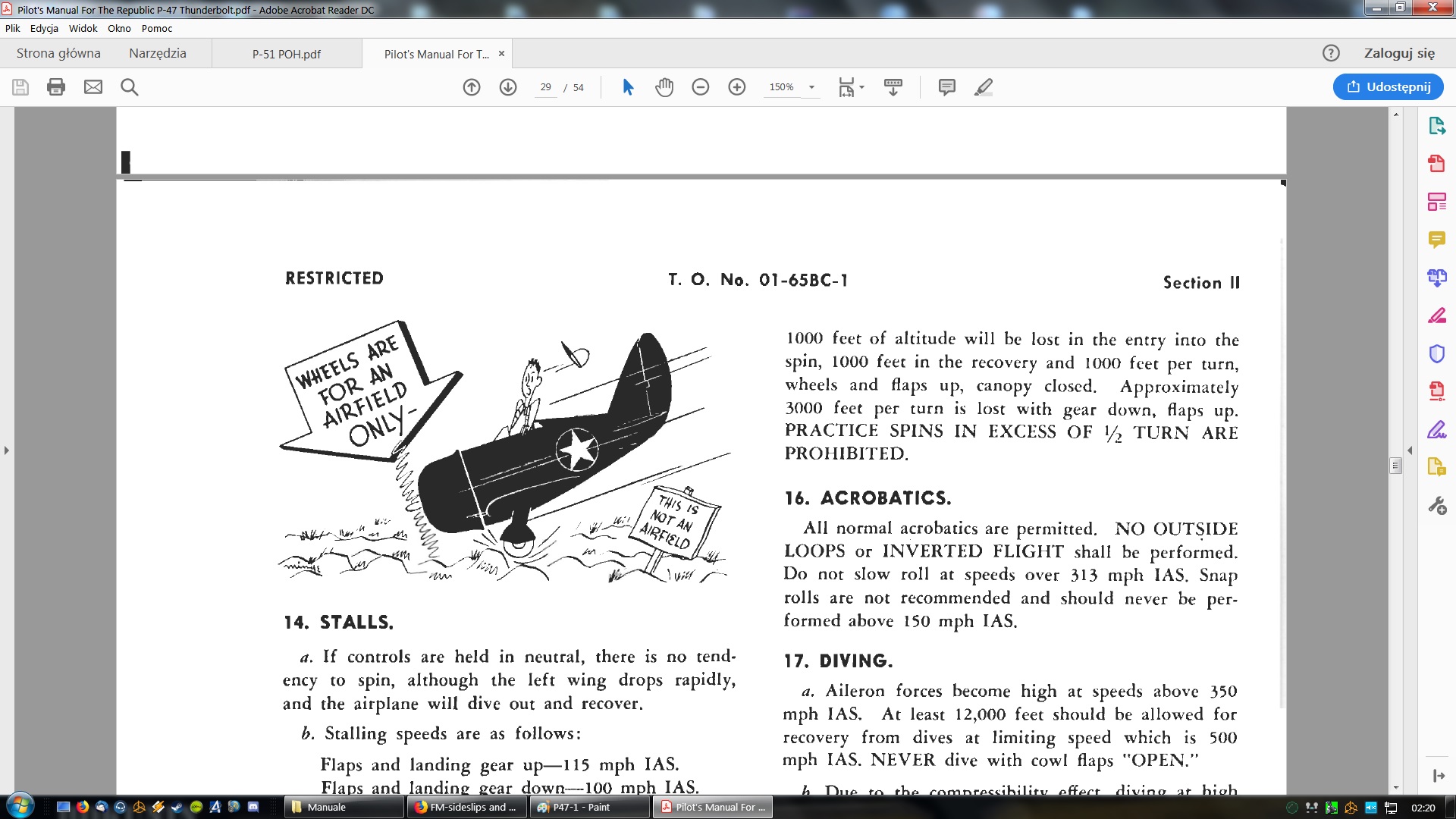Launch Steam from quick launch
Viewport: 1456px width, 819px height.
(x=177, y=807)
